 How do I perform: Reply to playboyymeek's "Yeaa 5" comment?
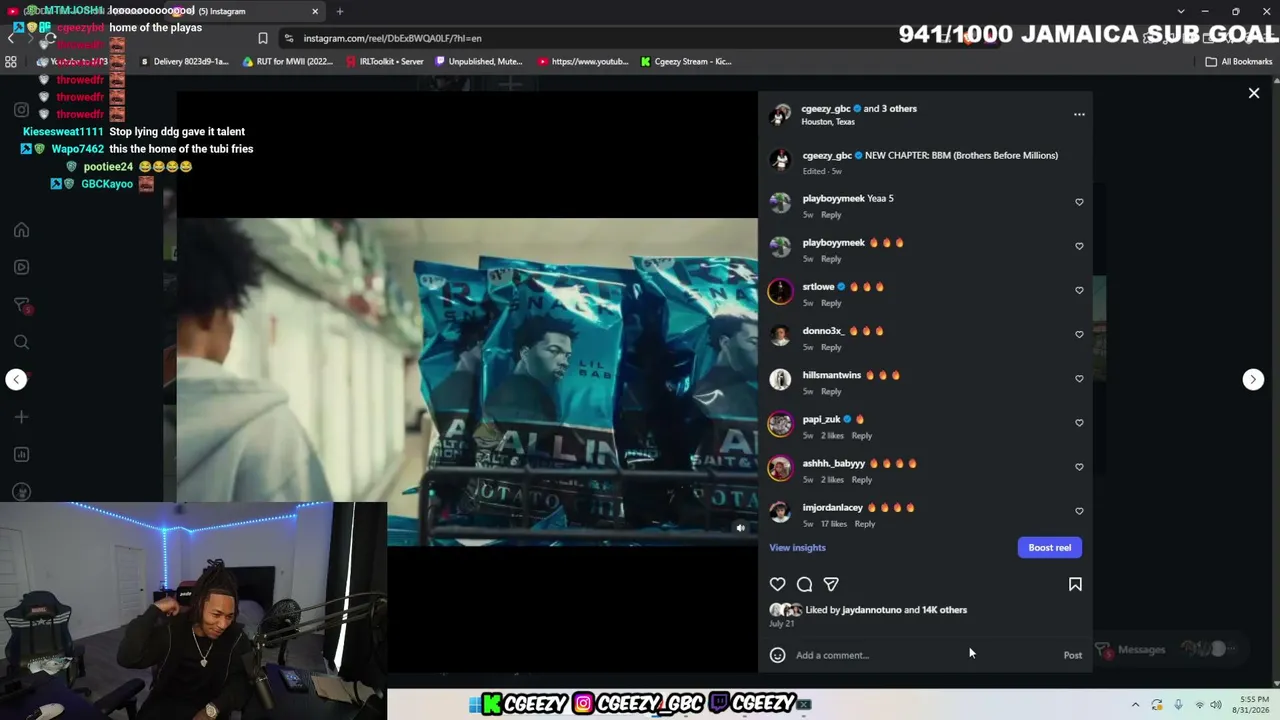(x=831, y=215)
